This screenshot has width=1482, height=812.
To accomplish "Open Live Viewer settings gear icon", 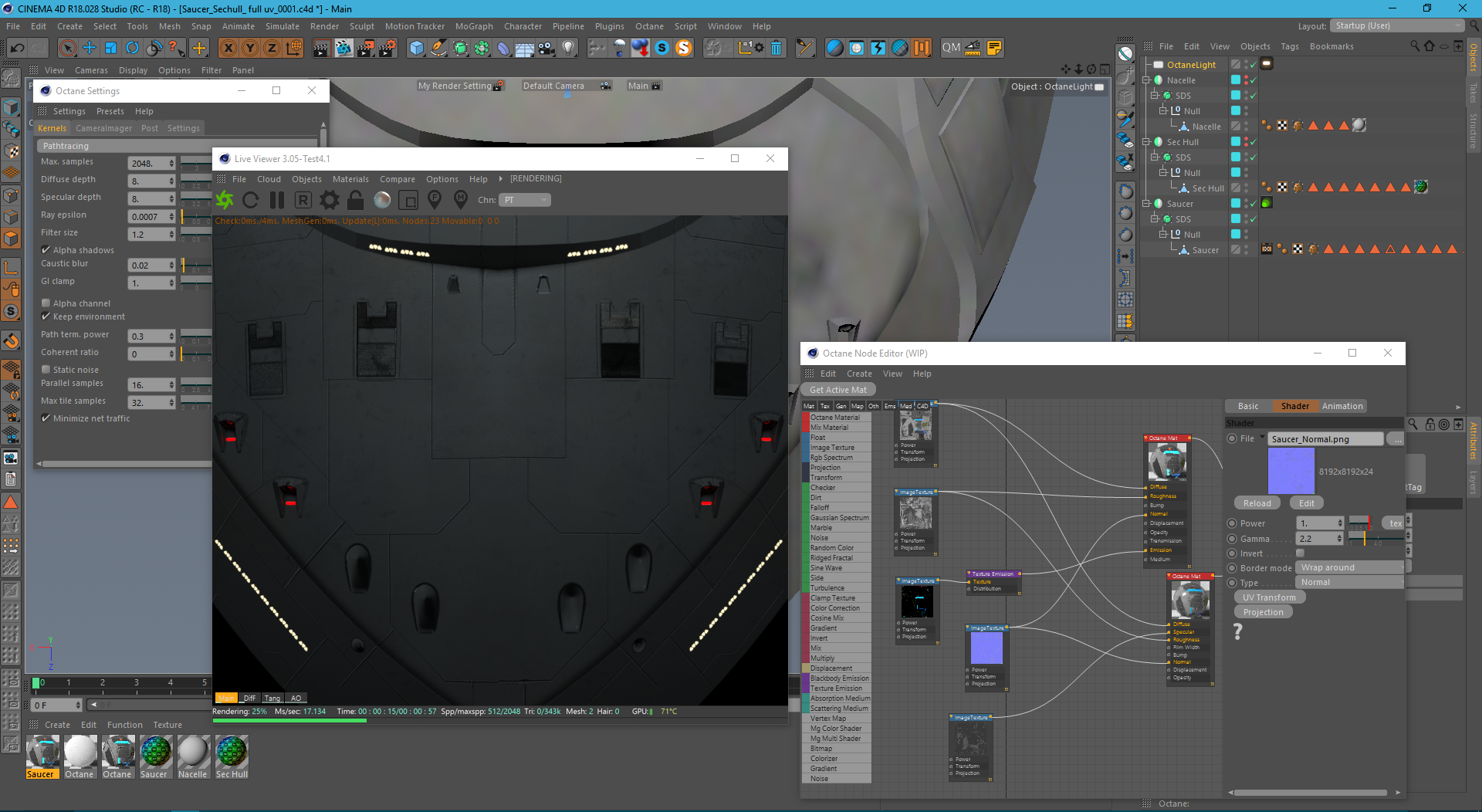I will coord(330,201).
